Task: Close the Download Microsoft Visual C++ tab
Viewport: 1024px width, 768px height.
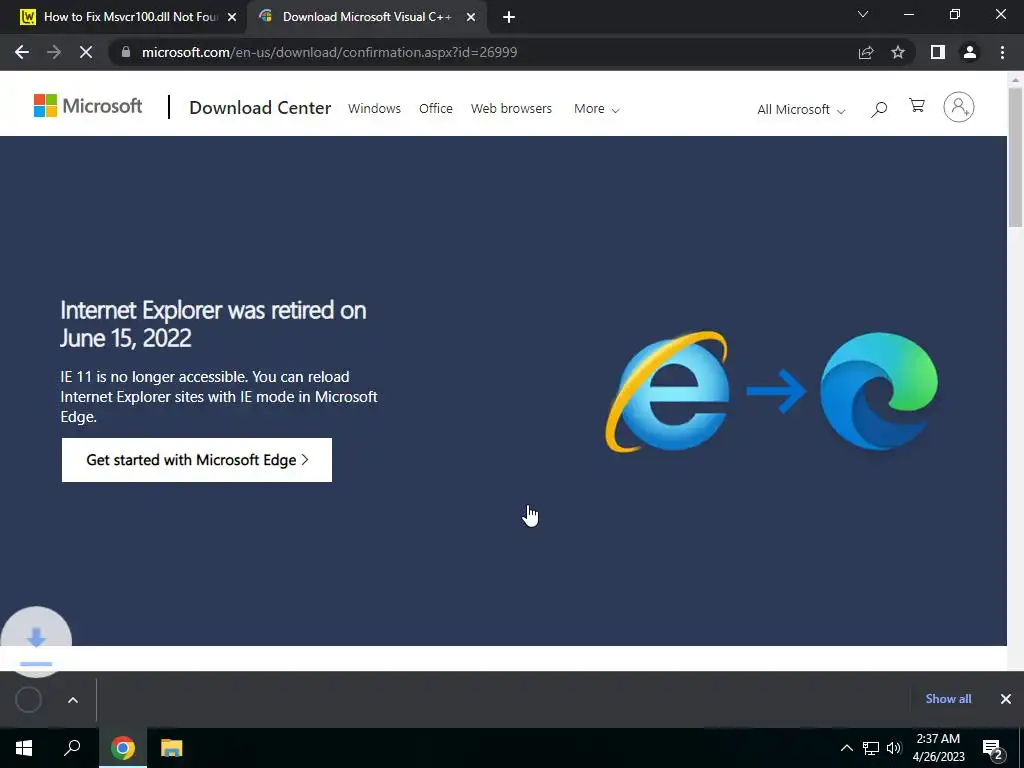Action: click(471, 18)
